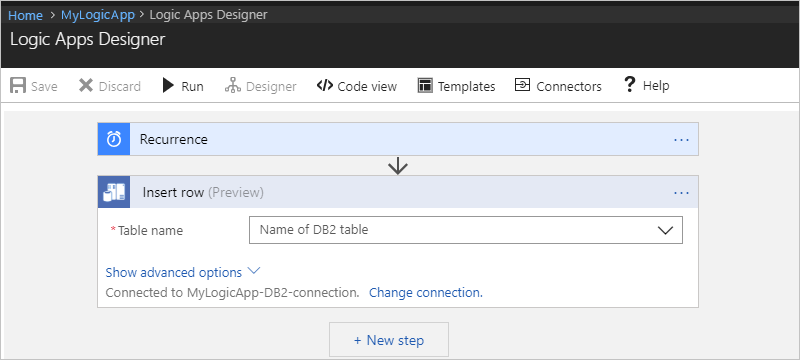Click the Discard X icon
Screen dimensions: 800x360
tap(86, 86)
